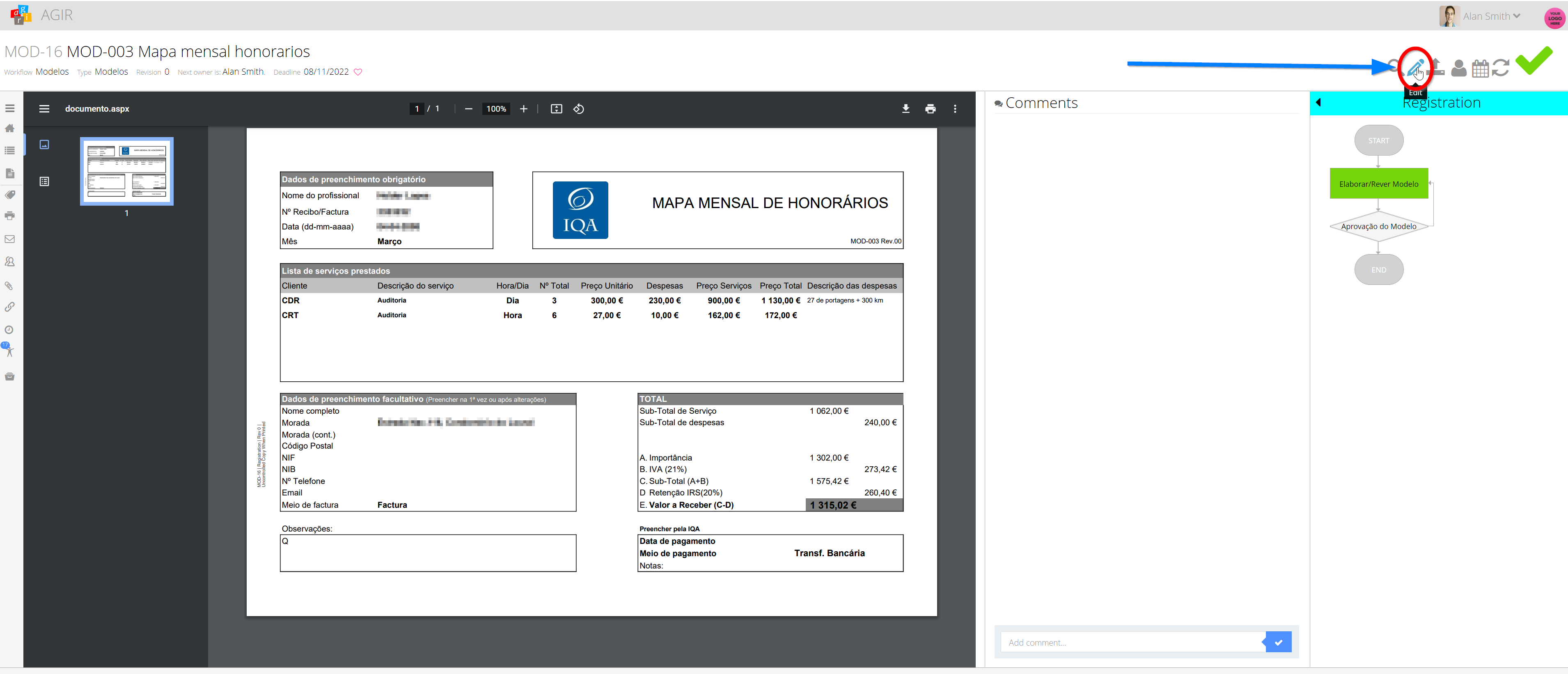
Task: Open the clock history sidebar icon
Action: [x=9, y=330]
